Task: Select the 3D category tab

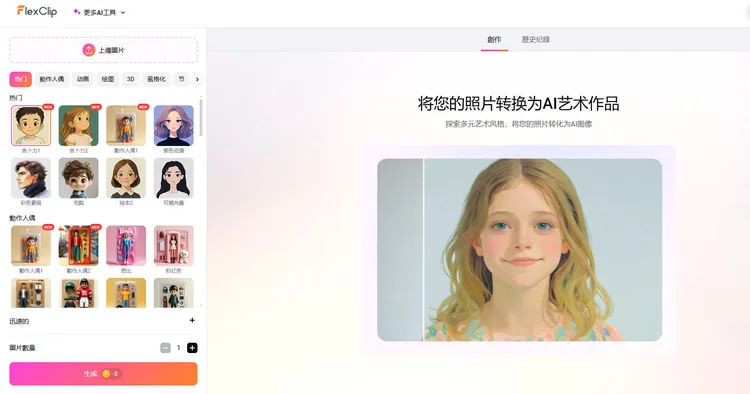Action: pos(131,79)
